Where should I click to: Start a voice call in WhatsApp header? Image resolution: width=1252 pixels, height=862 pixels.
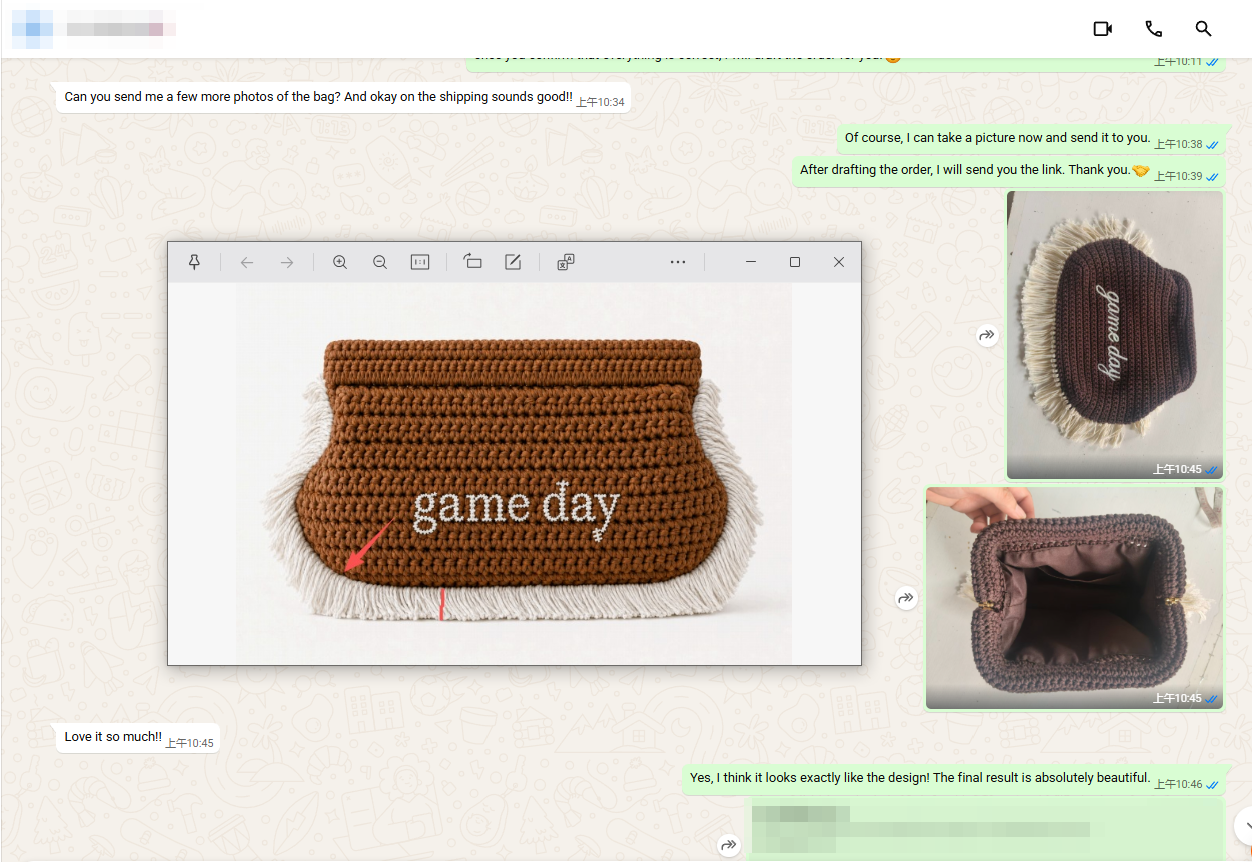coord(1153,29)
